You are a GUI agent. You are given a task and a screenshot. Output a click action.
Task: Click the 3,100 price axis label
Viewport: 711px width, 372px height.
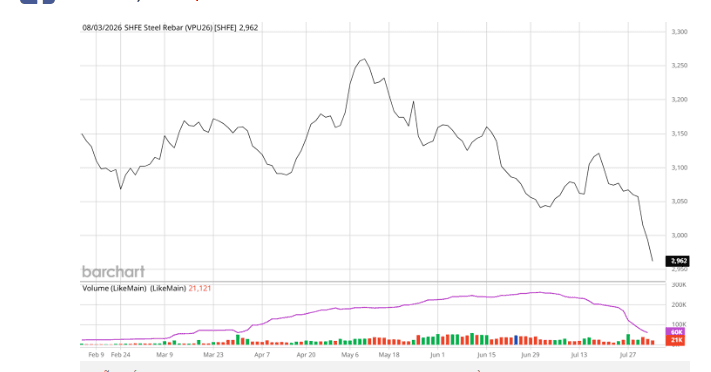click(x=679, y=168)
